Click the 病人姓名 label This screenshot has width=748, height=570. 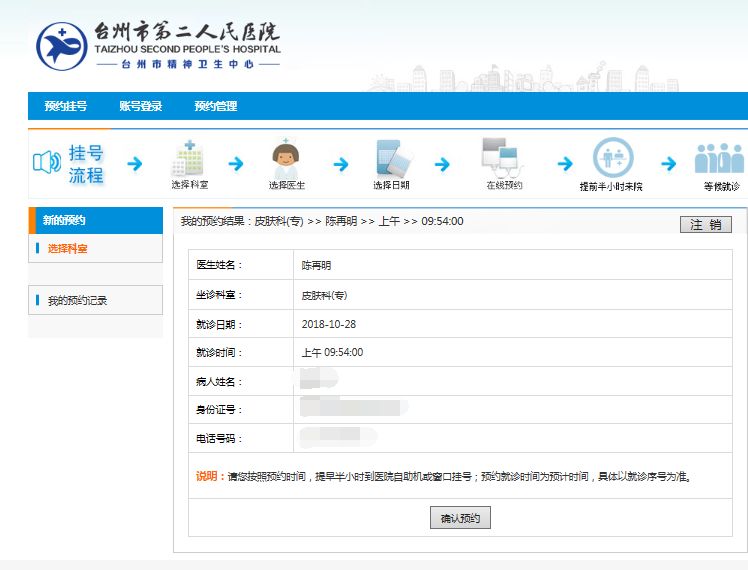point(219,382)
